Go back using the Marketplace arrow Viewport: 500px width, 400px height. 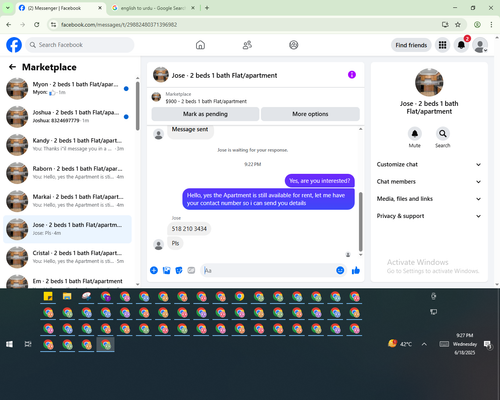click(12, 67)
